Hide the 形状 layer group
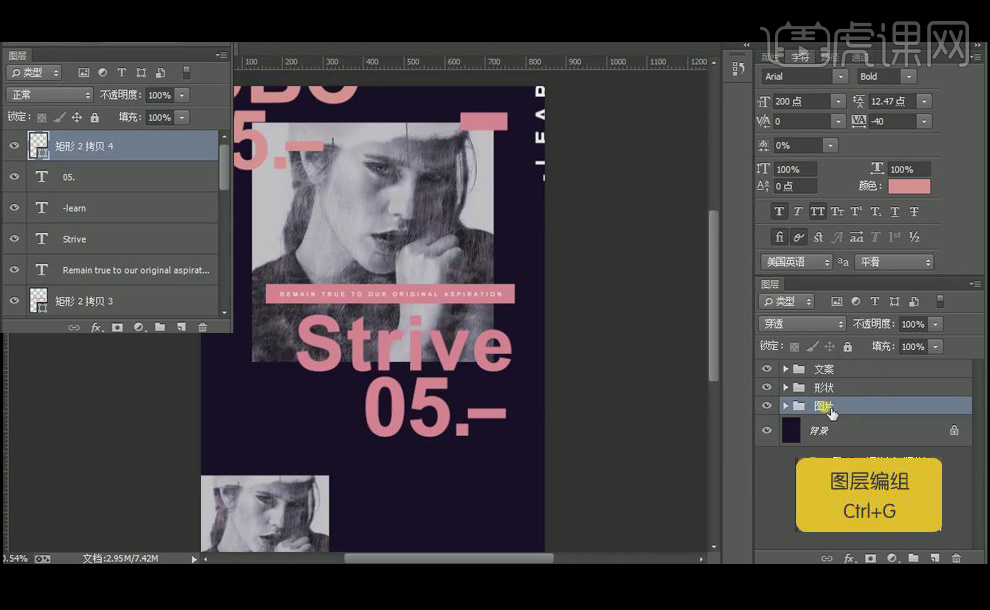Image resolution: width=990 pixels, height=610 pixels. [767, 387]
